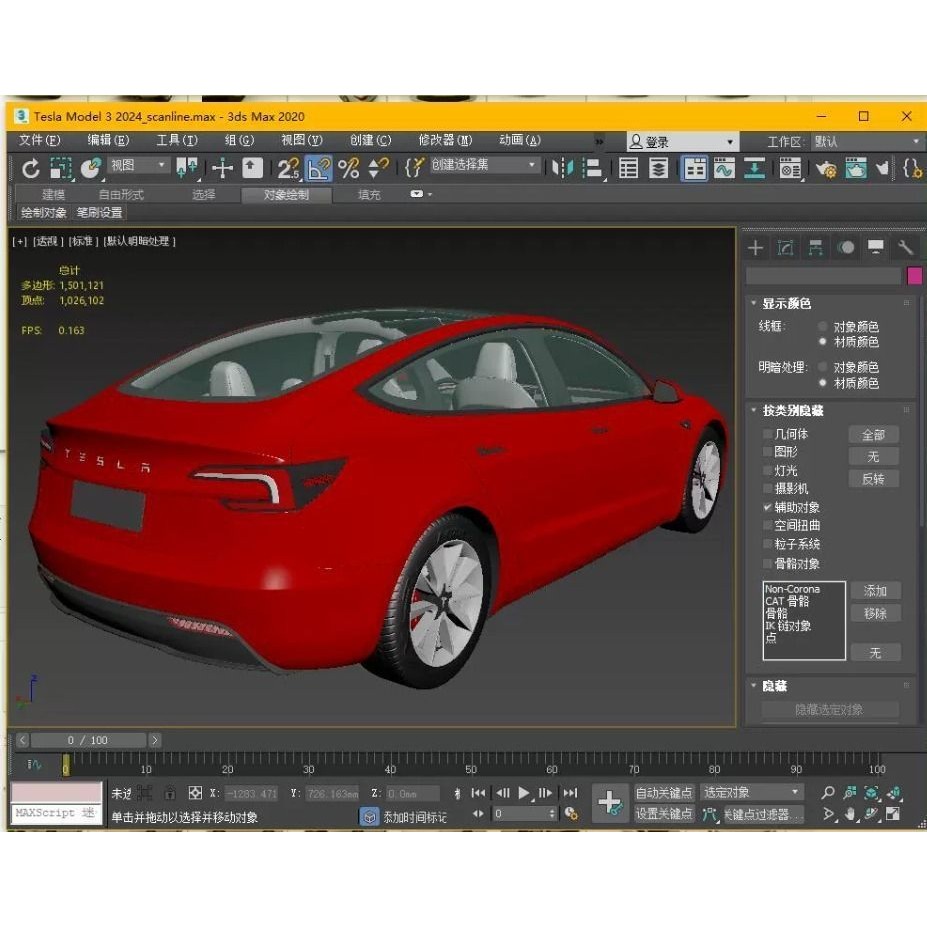Open the Create panel plus tab

pyautogui.click(x=756, y=248)
